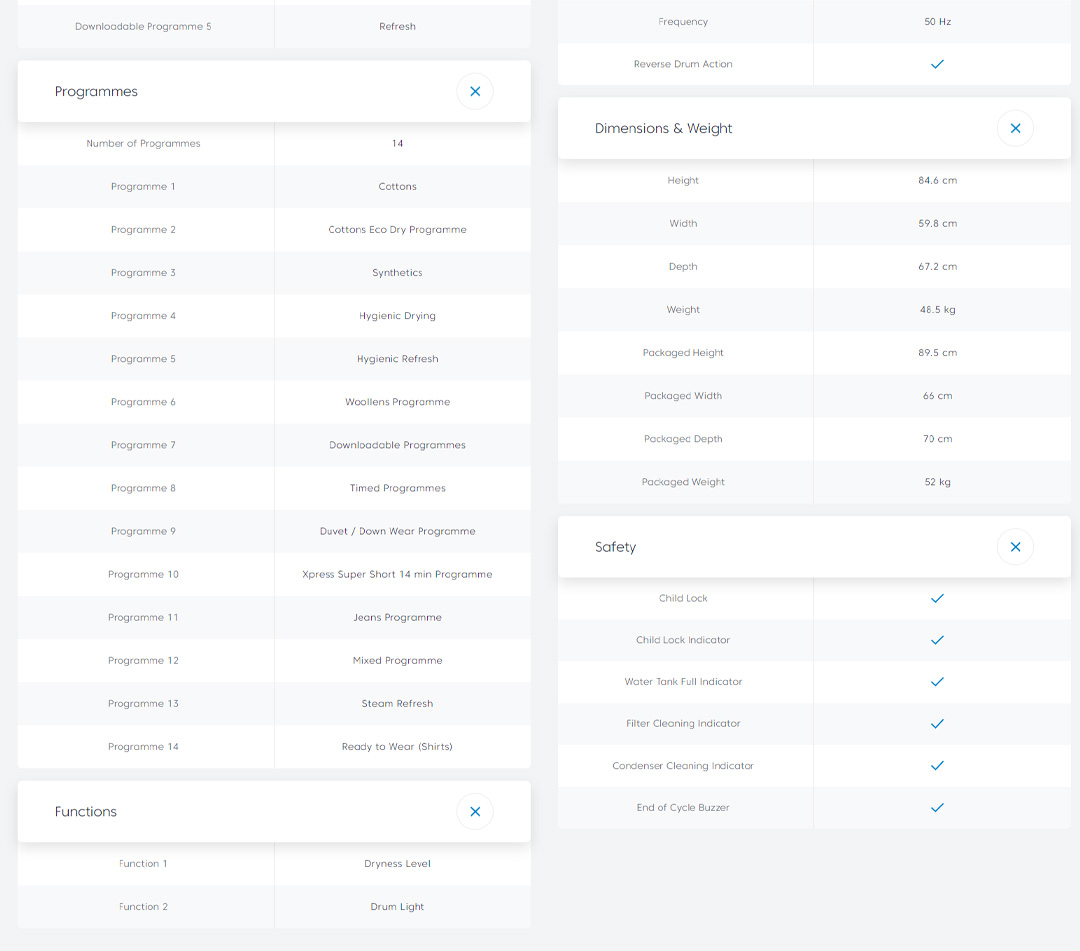The height and width of the screenshot is (951, 1080).
Task: Toggle the Programmes section header
Action: [x=97, y=92]
